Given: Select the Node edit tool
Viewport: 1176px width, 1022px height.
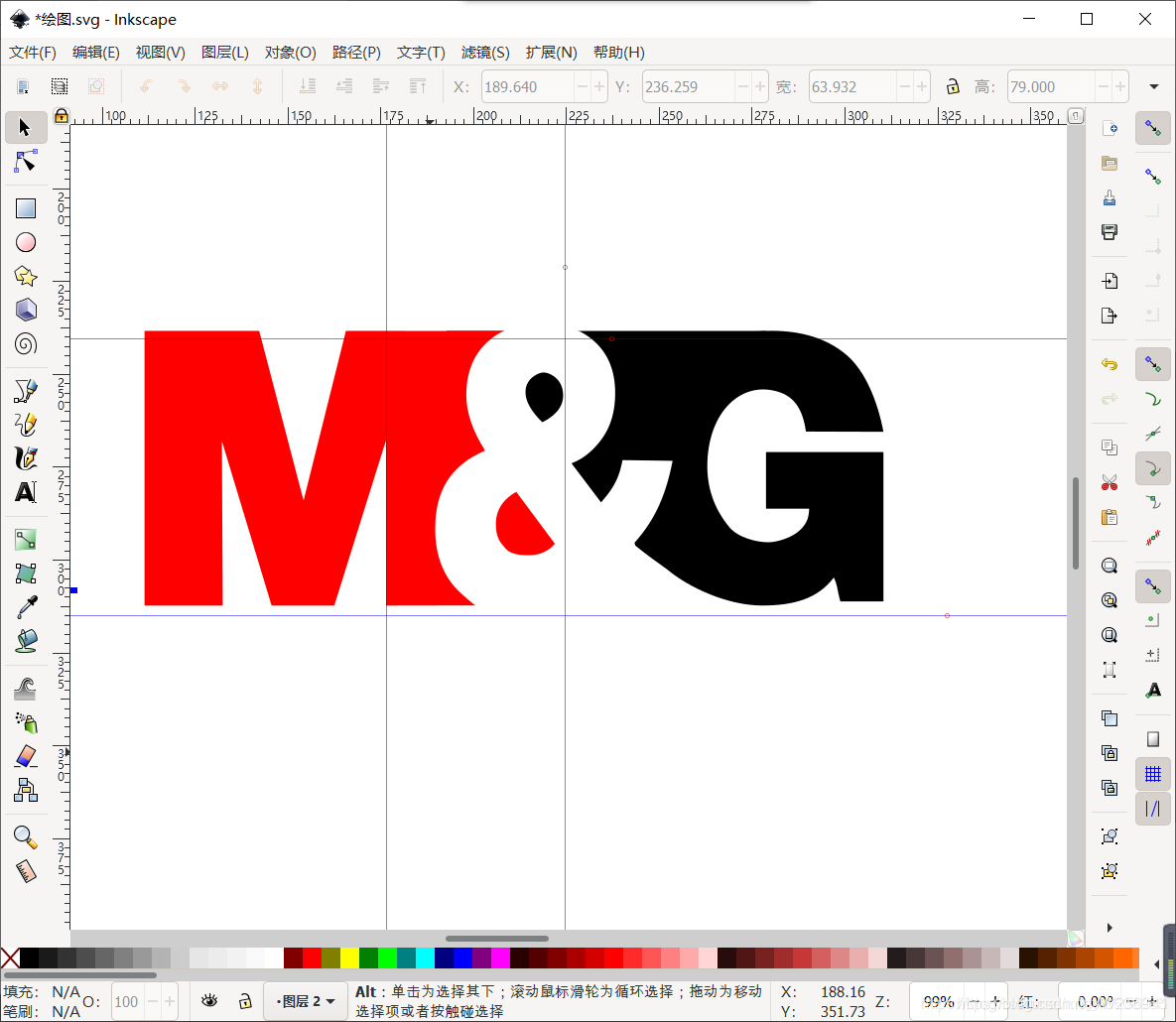Looking at the screenshot, I should 26,162.
